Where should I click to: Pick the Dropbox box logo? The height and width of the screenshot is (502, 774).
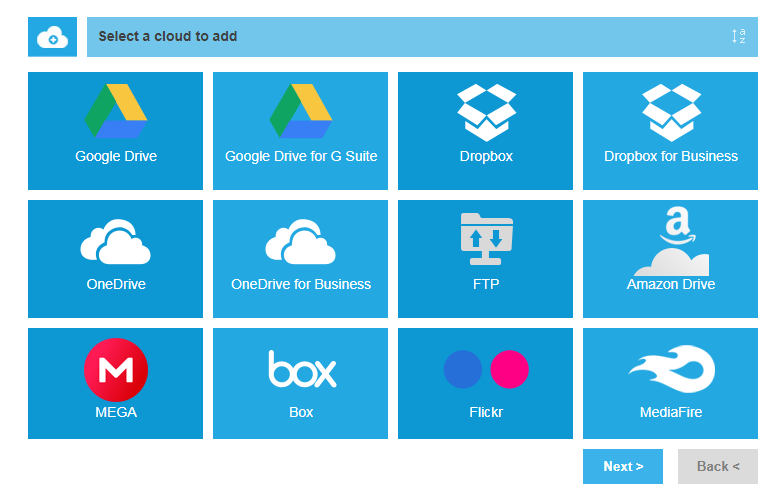click(486, 112)
